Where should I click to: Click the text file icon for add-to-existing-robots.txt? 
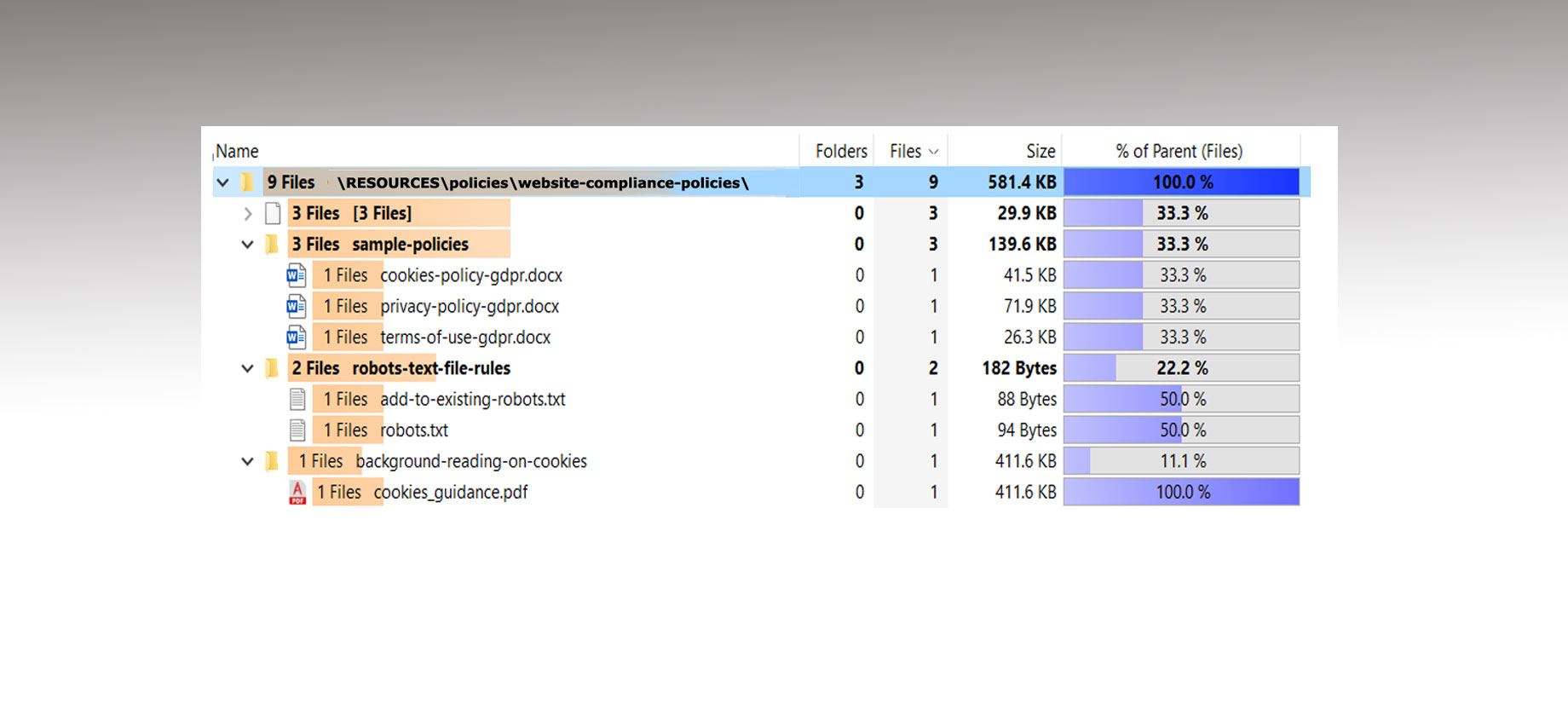click(297, 399)
